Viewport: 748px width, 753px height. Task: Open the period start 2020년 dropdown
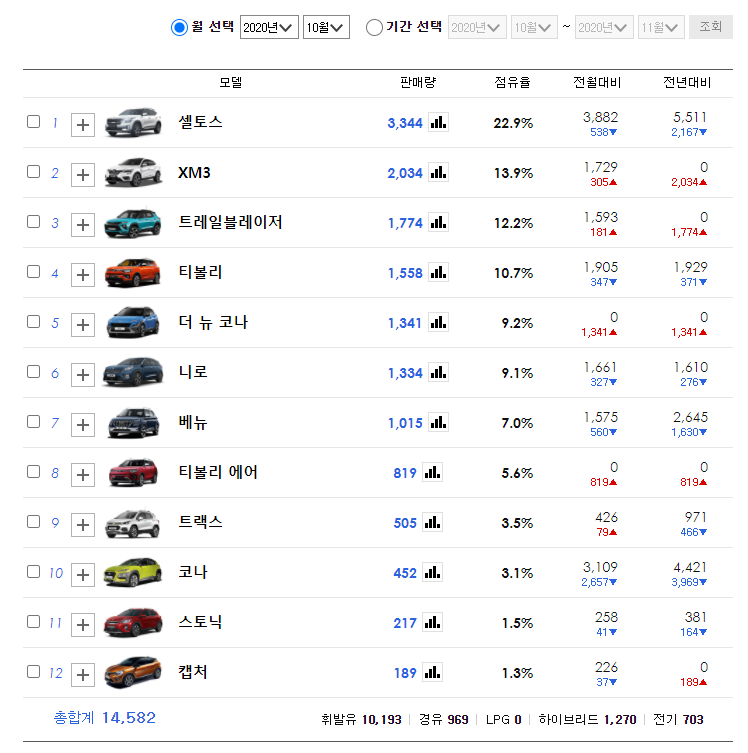tap(477, 27)
